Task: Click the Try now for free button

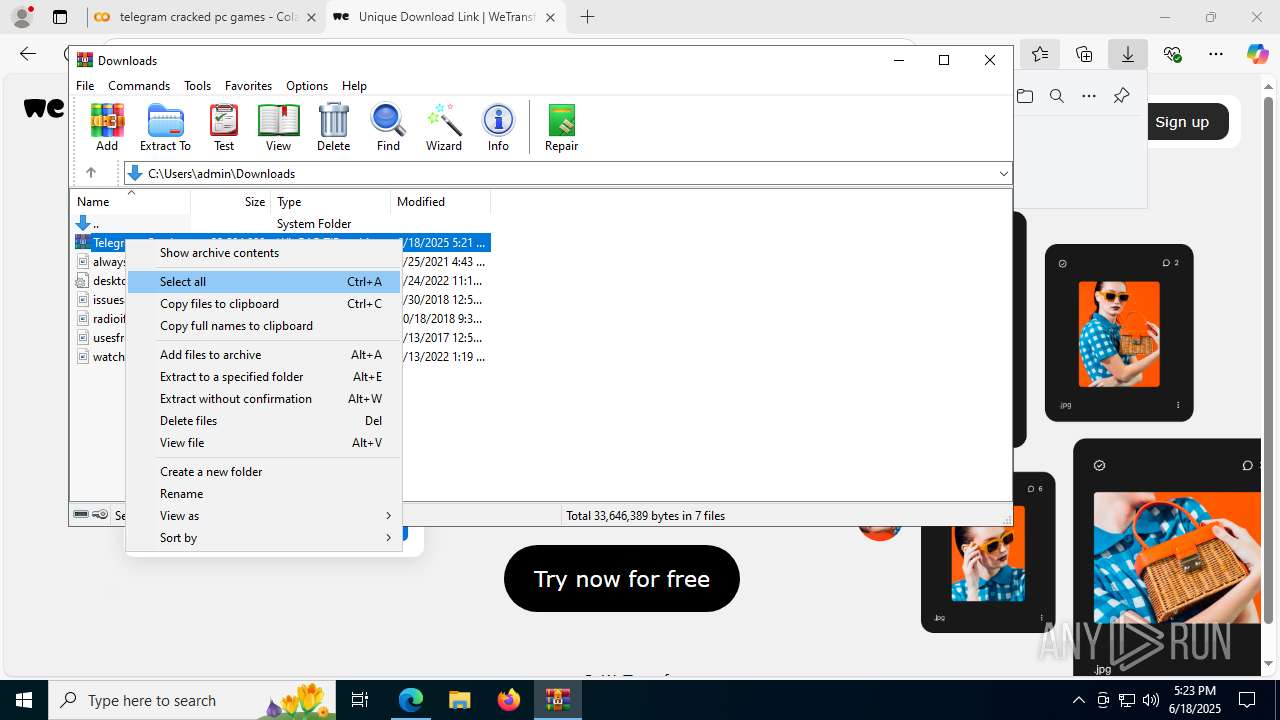Action: tap(621, 579)
